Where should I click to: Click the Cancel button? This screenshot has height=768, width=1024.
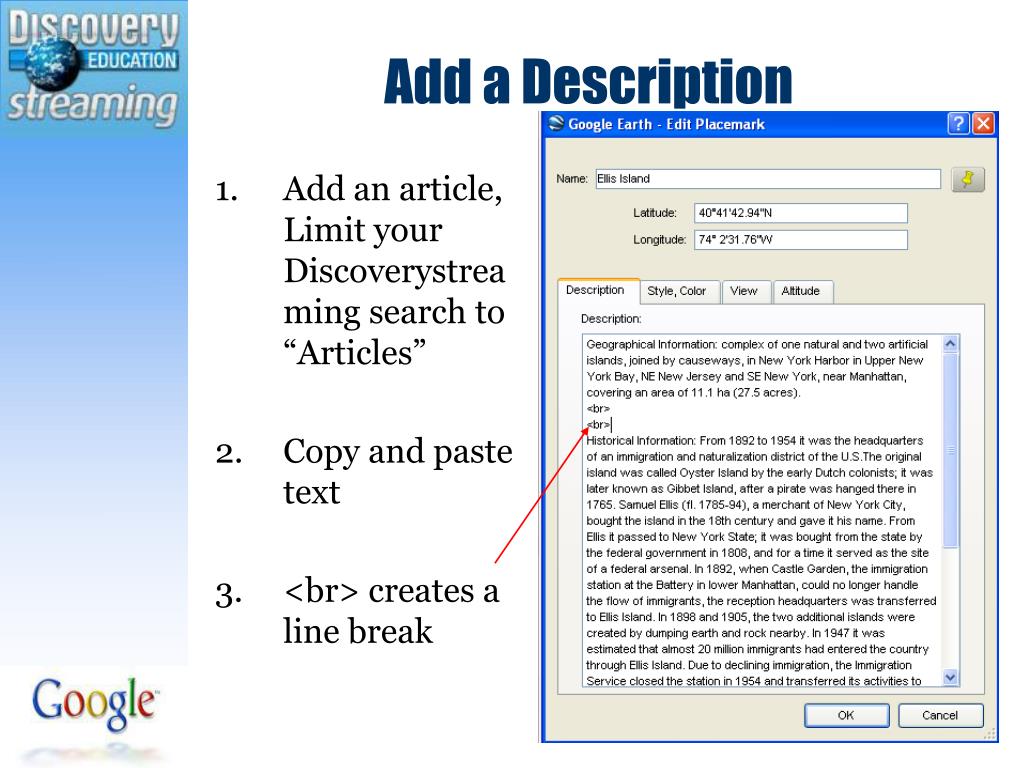(940, 716)
